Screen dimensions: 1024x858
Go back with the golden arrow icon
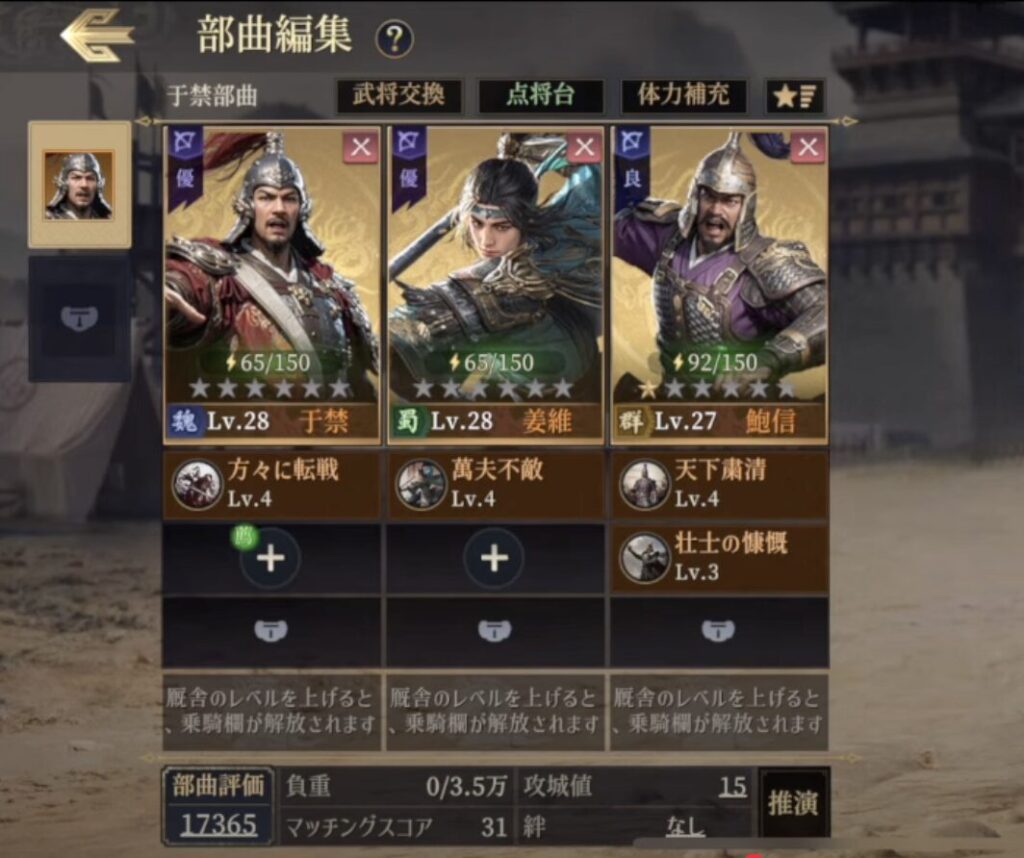(97, 35)
